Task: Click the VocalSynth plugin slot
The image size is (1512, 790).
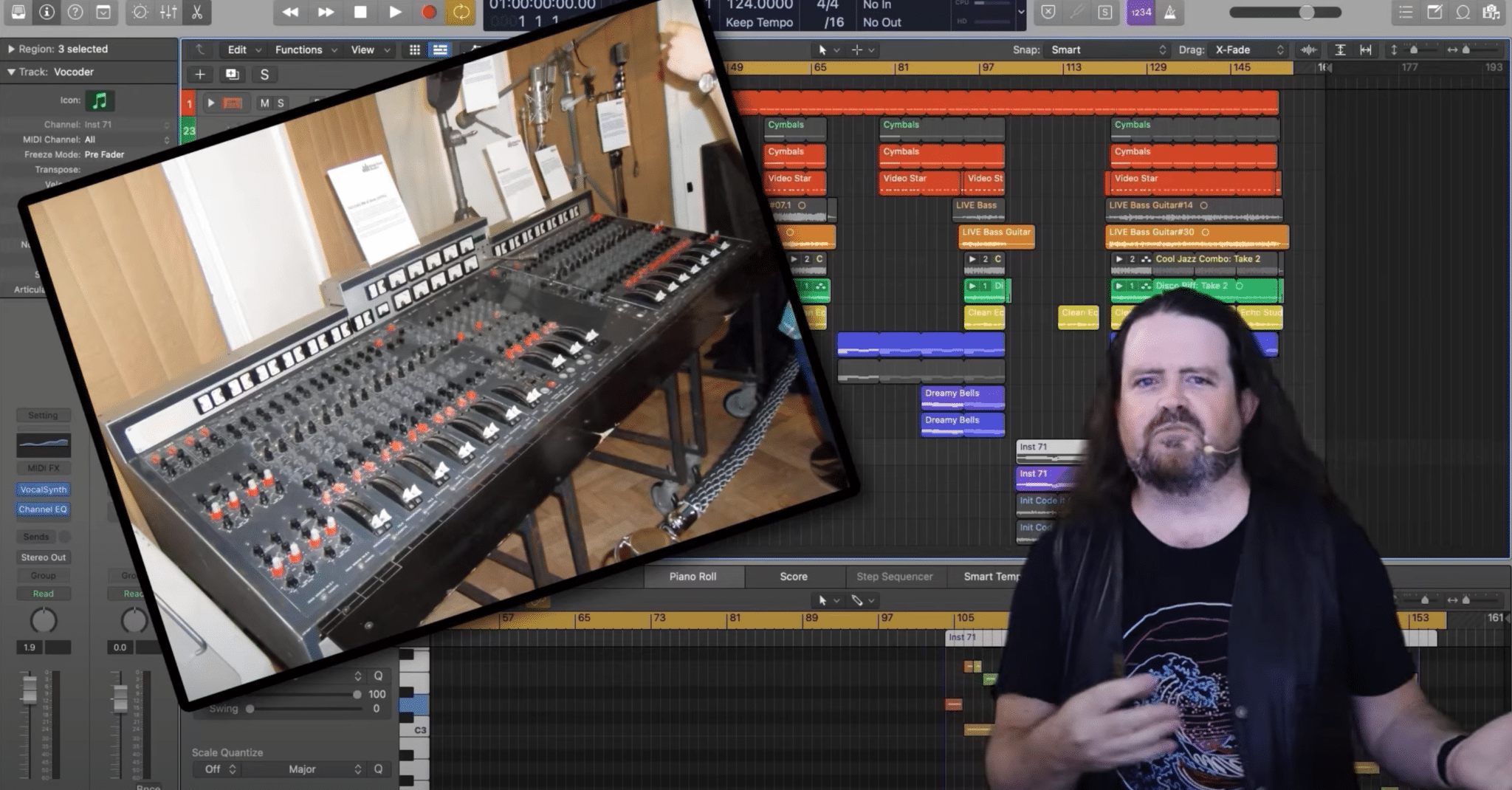Action: [x=44, y=490]
